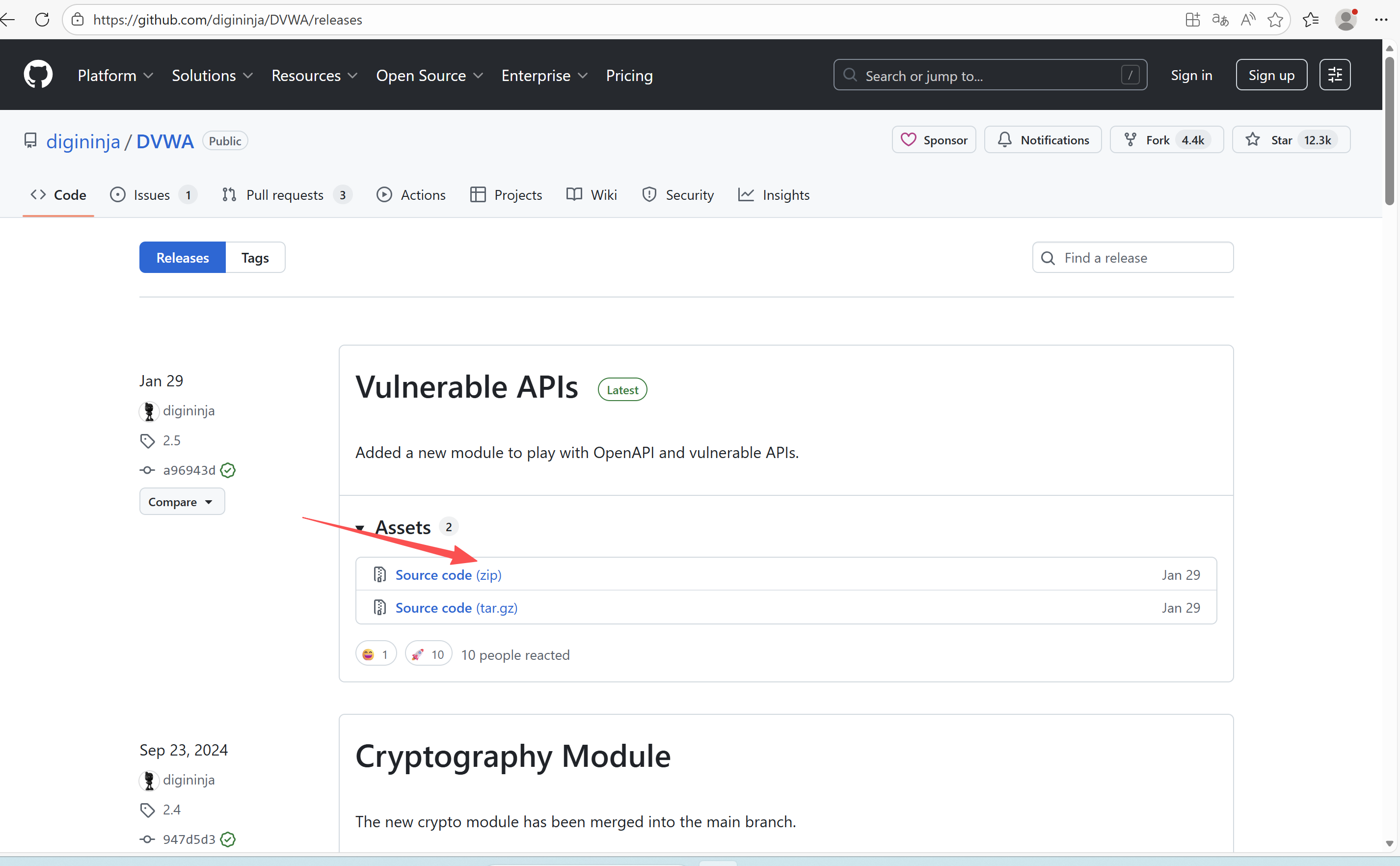Expand the Platform navigation menu
The height and width of the screenshot is (866, 1400).
(x=115, y=76)
